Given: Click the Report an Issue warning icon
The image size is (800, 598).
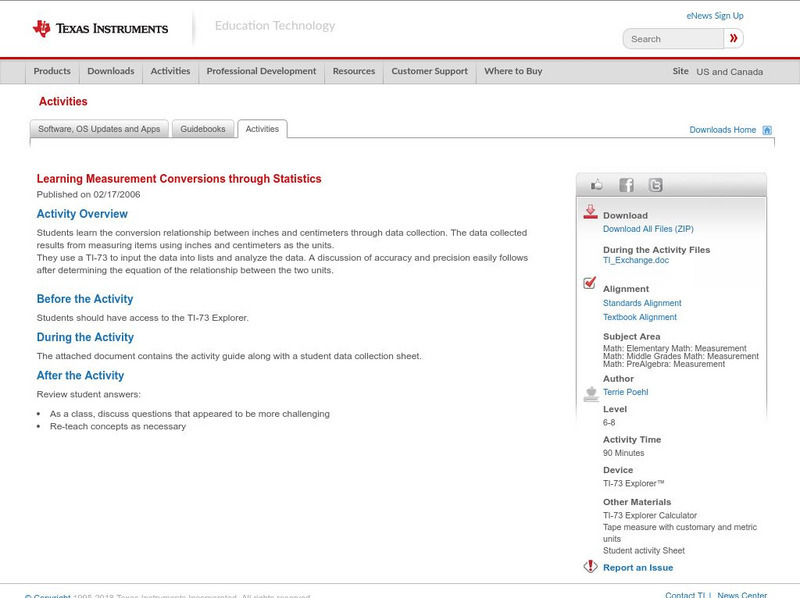Looking at the screenshot, I should click(x=590, y=566).
